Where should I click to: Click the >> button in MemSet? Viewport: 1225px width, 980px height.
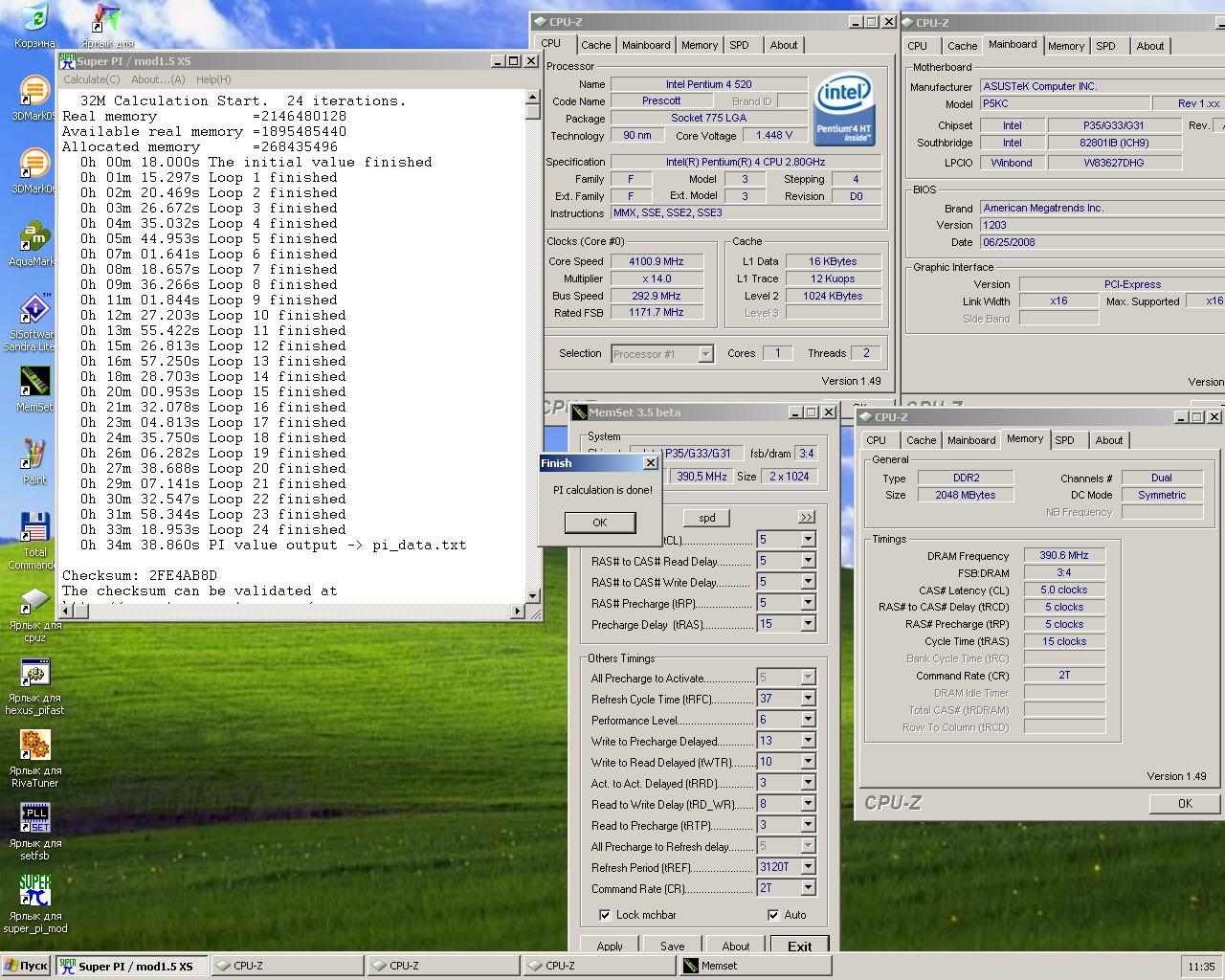point(807,518)
